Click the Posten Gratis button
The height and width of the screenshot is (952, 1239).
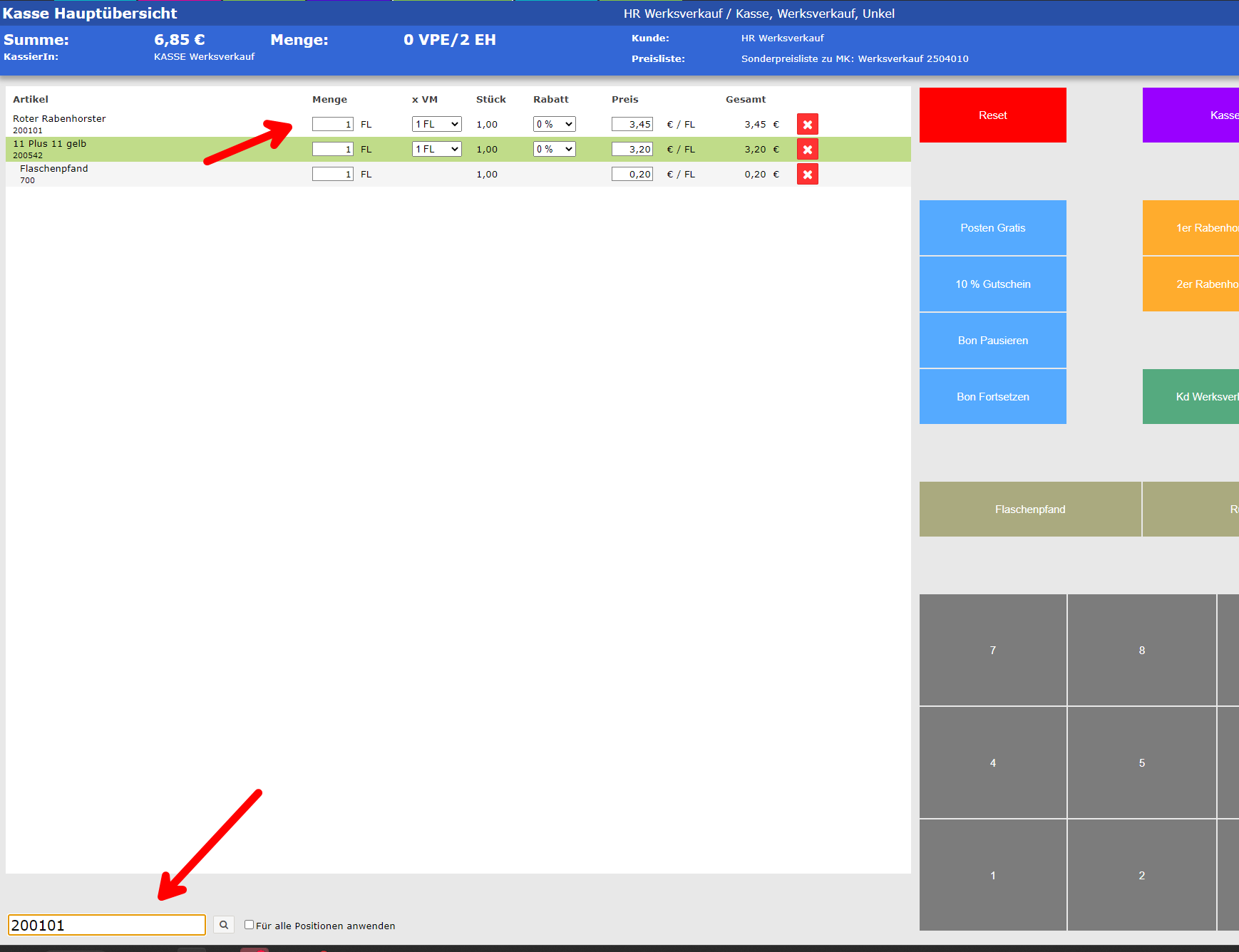click(992, 228)
